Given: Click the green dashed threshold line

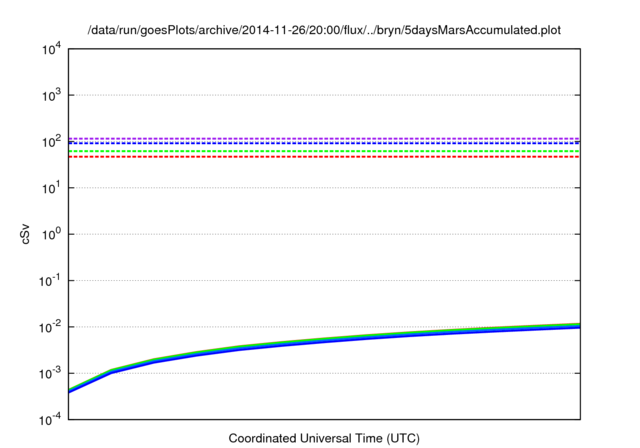Looking at the screenshot, I should click(324, 151).
